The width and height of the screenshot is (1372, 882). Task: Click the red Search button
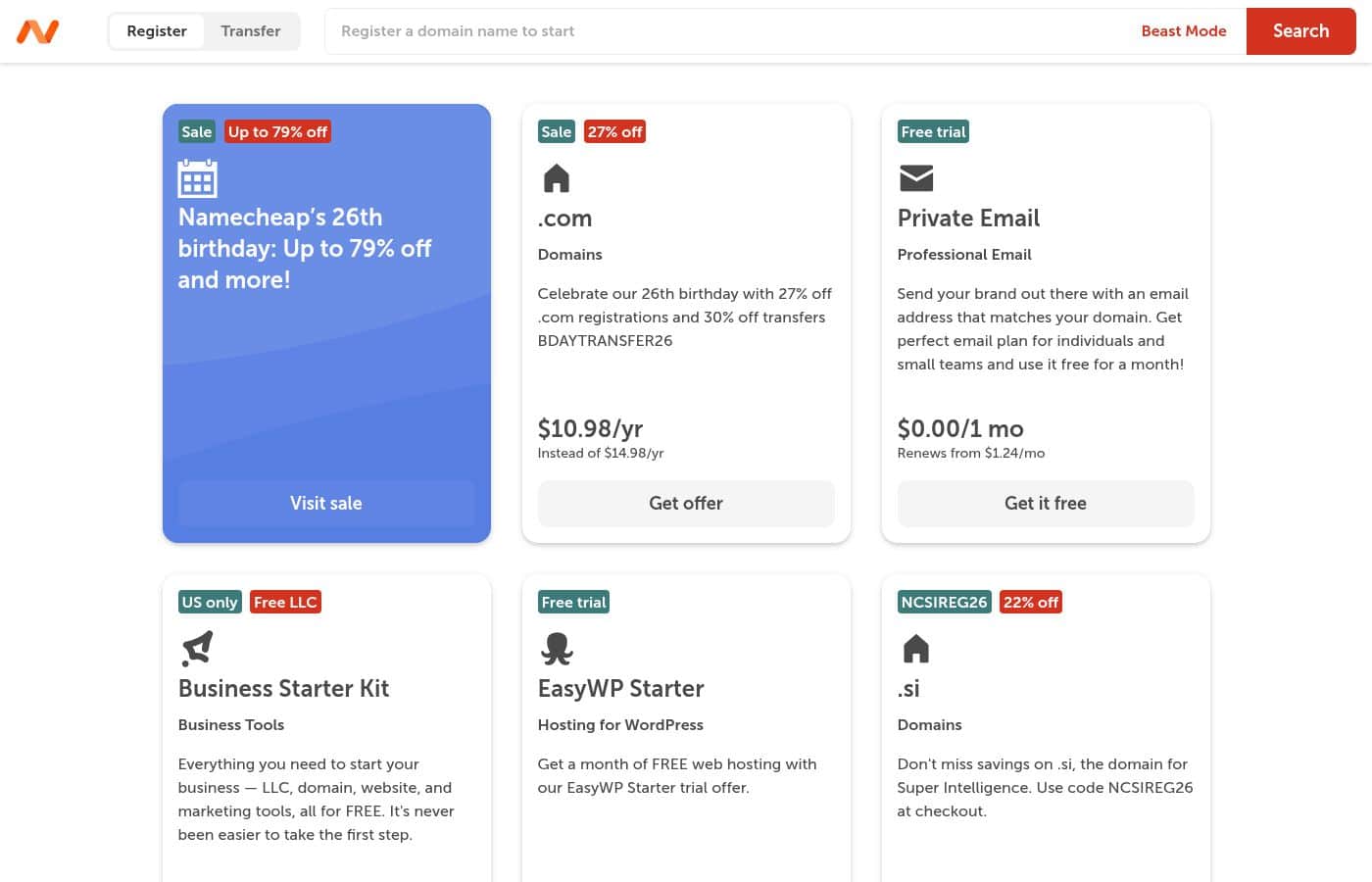[1301, 31]
